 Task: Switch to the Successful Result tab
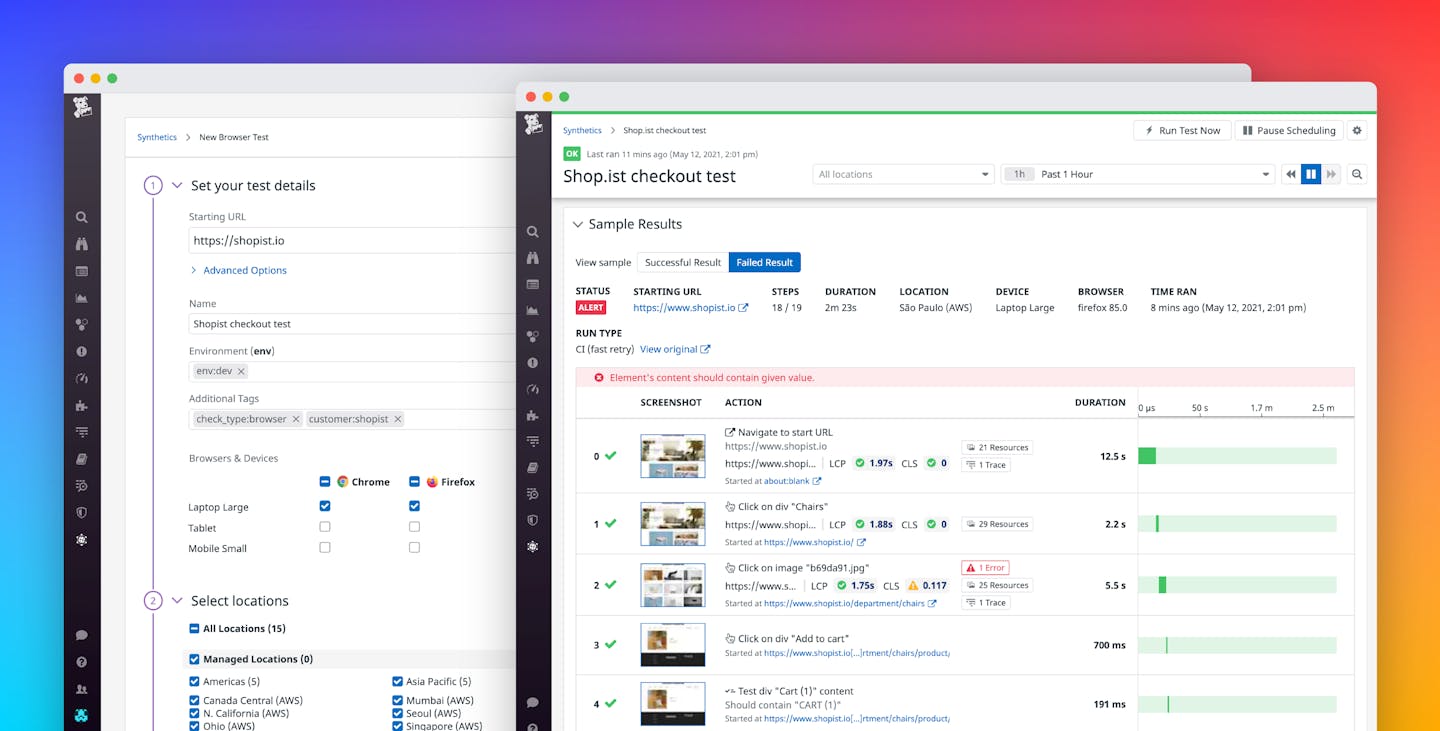click(682, 262)
